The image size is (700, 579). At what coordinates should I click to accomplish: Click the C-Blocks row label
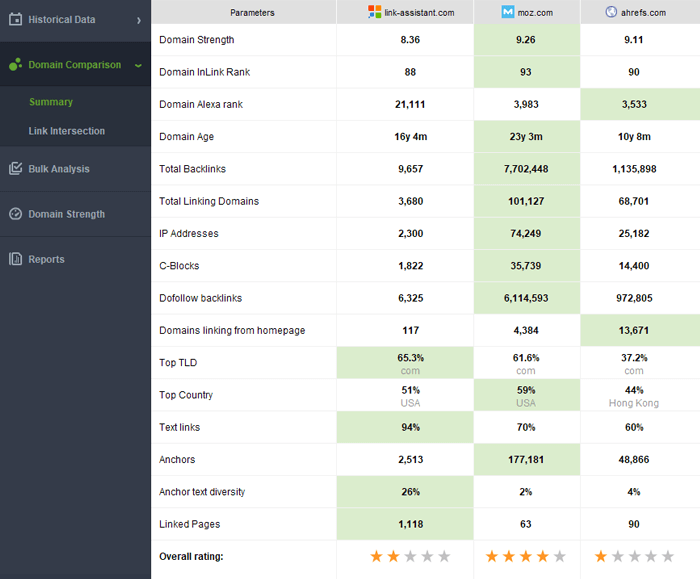(x=179, y=266)
